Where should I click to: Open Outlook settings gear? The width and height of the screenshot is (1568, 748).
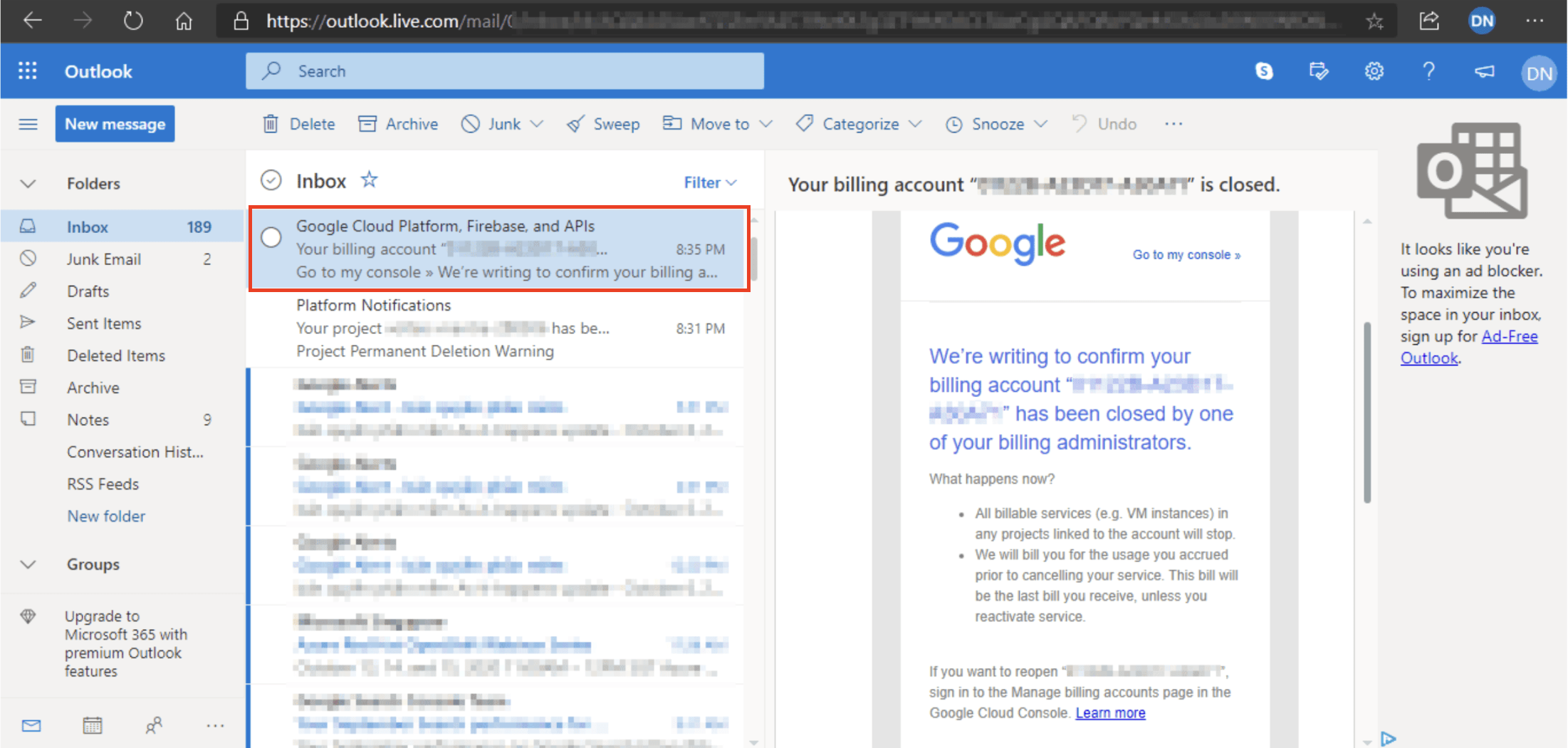coord(1374,71)
